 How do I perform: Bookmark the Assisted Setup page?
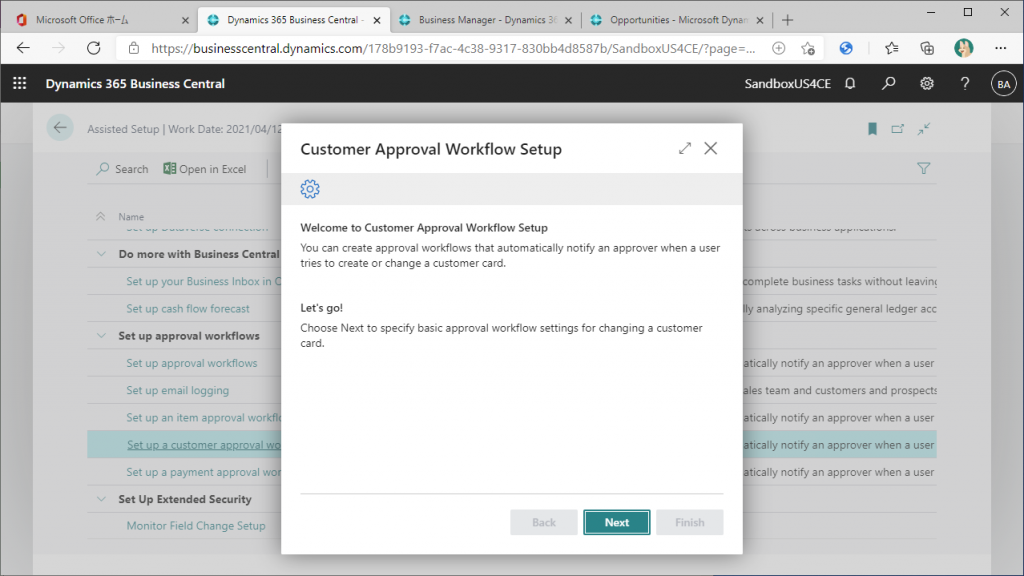click(872, 129)
